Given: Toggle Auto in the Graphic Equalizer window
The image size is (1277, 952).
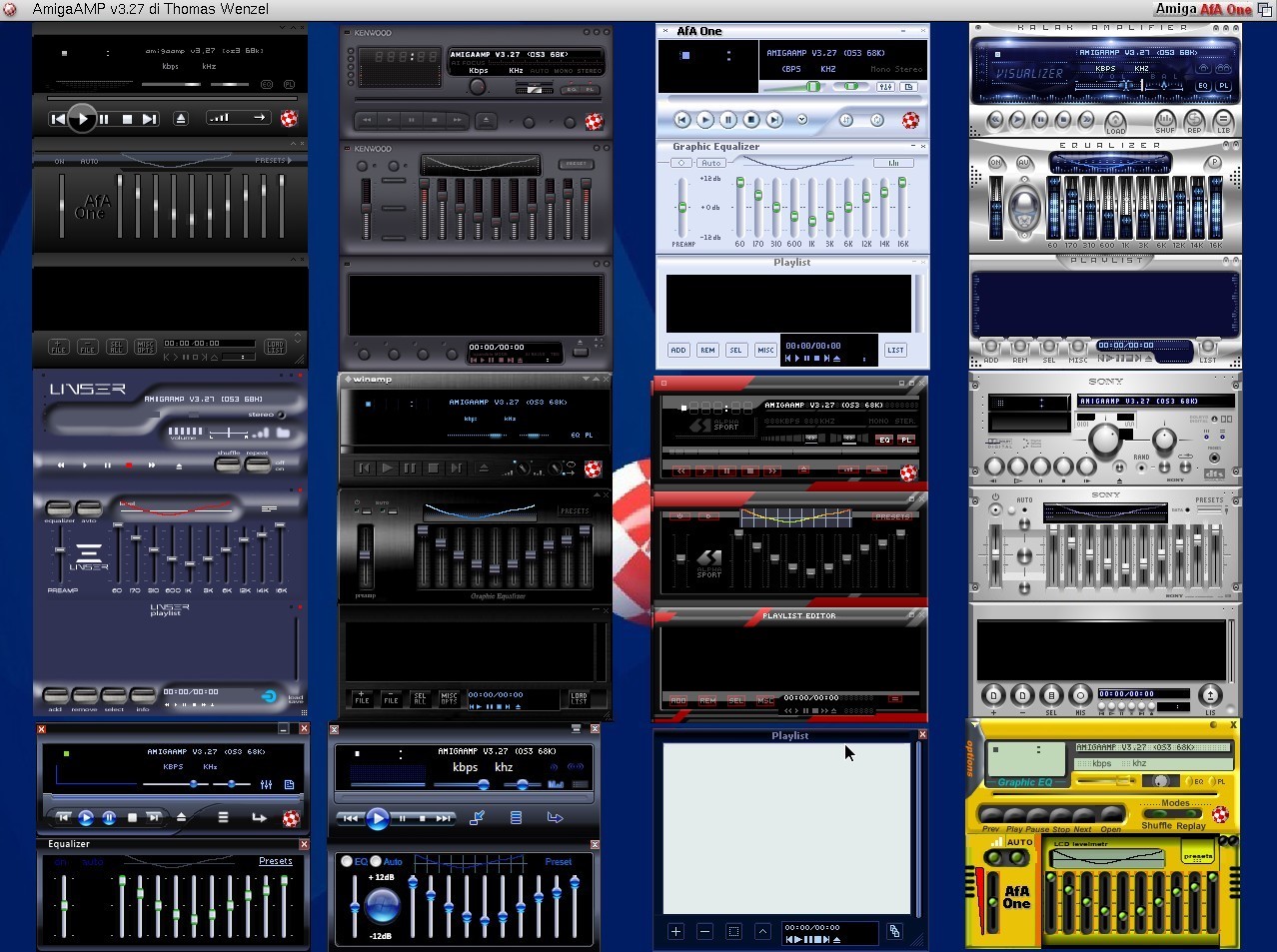Looking at the screenshot, I should tap(710, 163).
